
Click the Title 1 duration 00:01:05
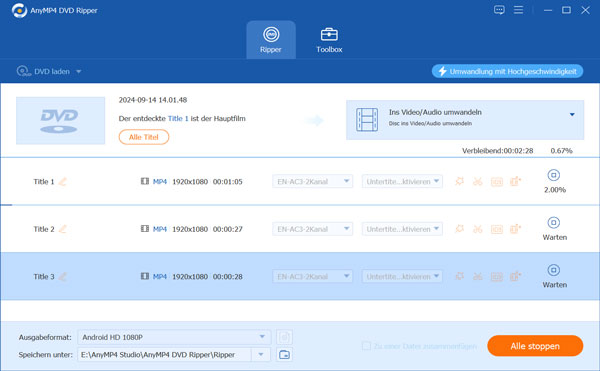(x=228, y=182)
